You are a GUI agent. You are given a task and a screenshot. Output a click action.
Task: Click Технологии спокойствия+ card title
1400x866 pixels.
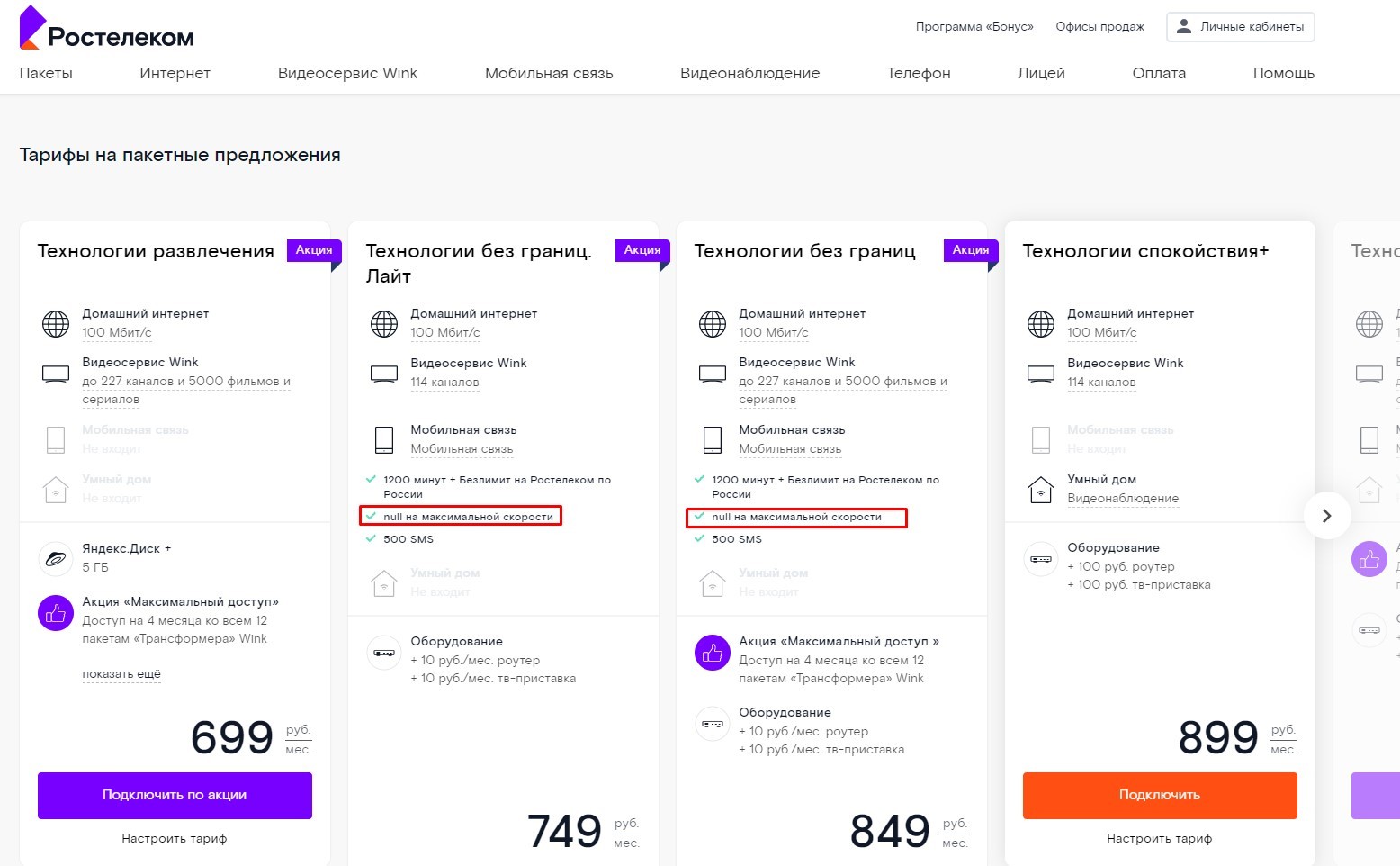coord(1145,251)
